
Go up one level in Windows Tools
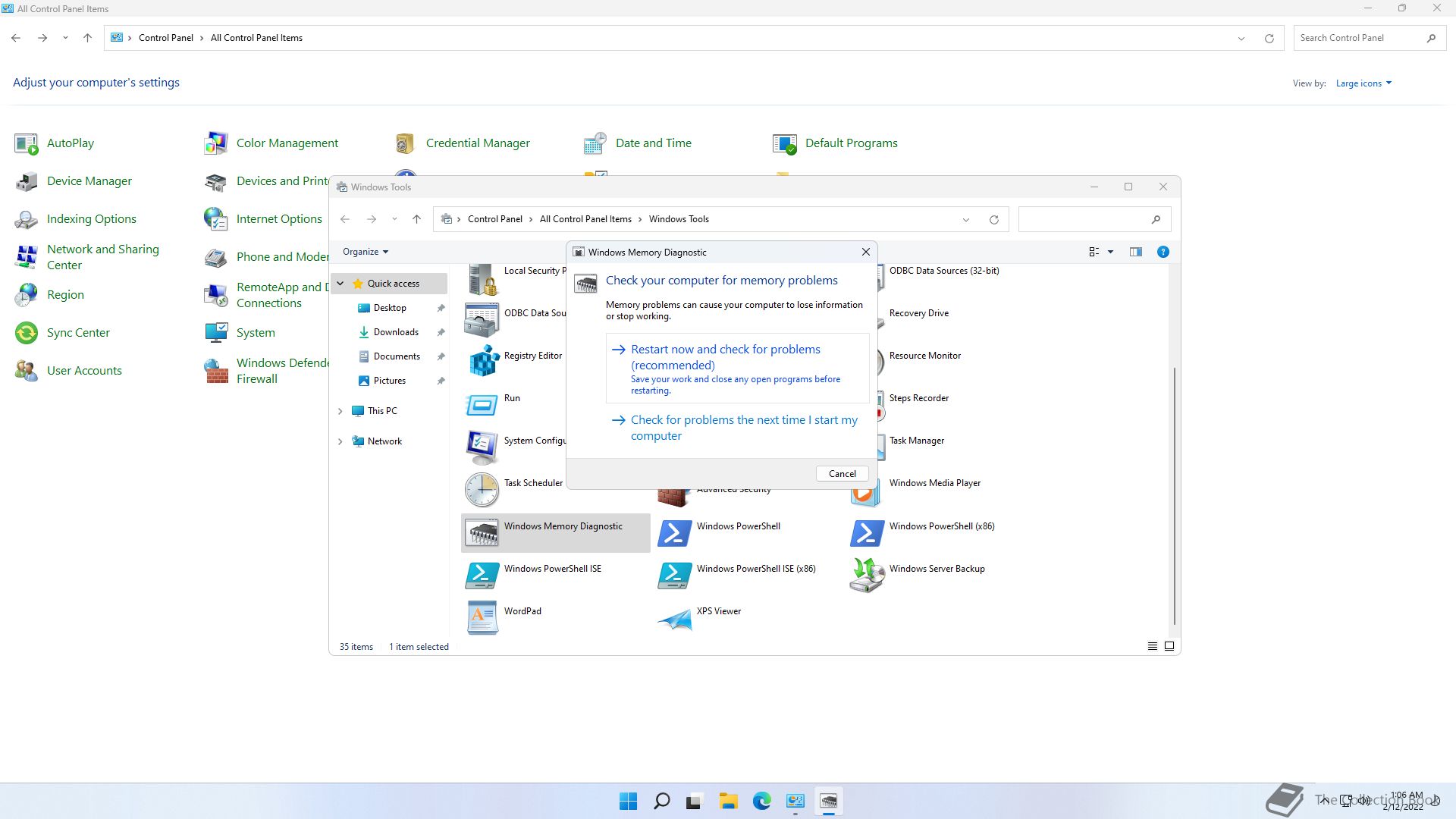[x=416, y=219]
